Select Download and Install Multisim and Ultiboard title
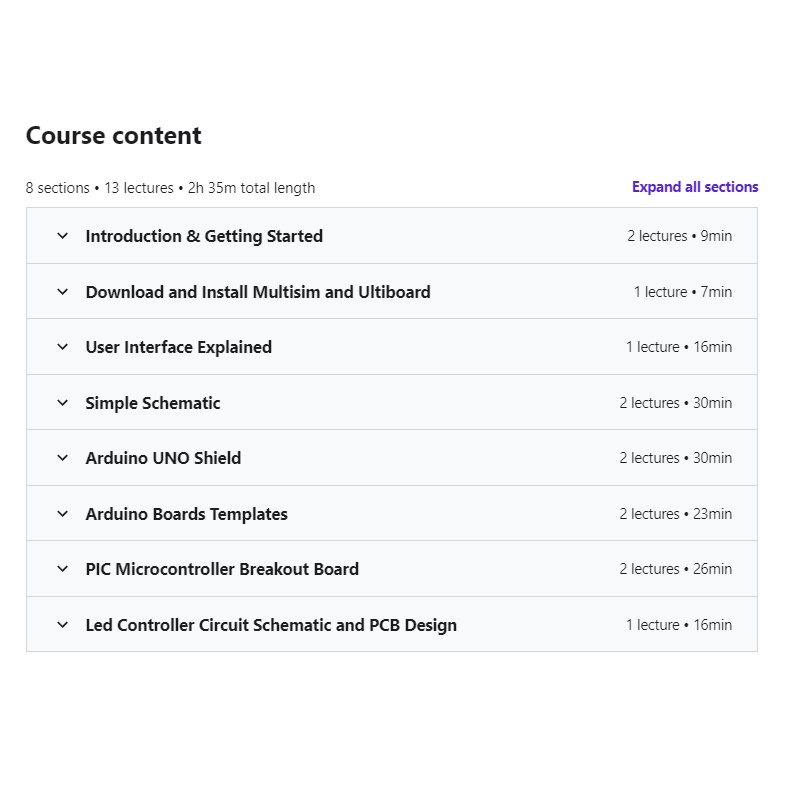785x785 pixels. (258, 292)
